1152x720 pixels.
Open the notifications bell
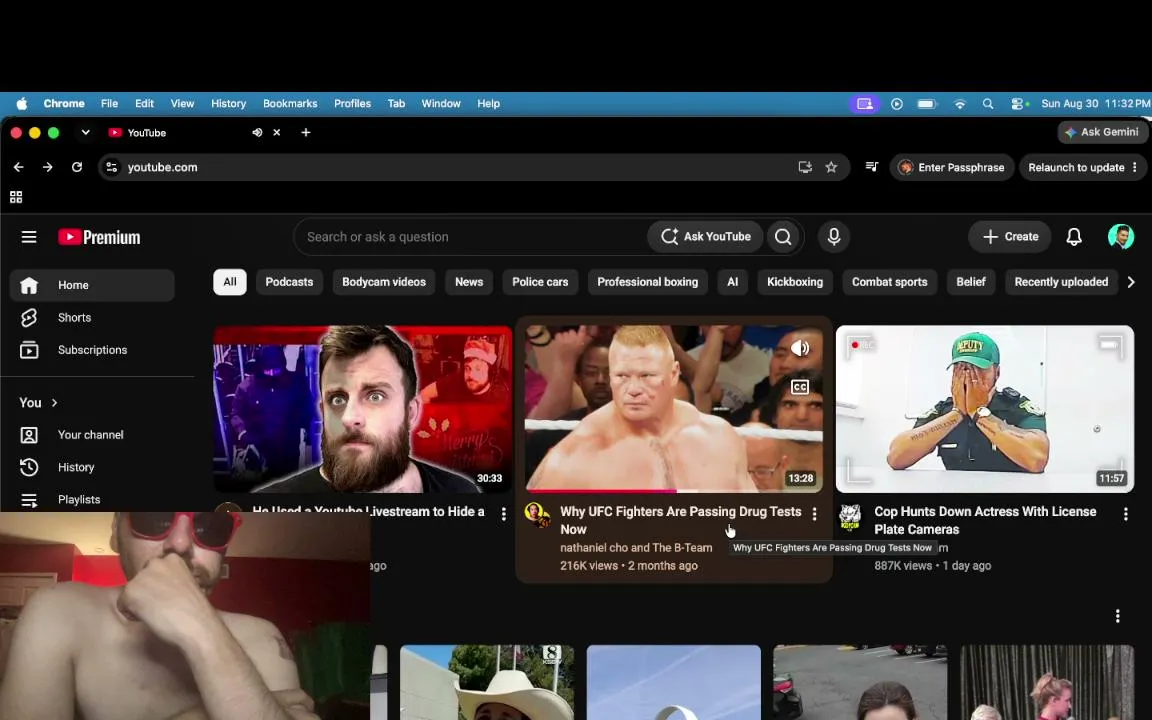click(1074, 237)
